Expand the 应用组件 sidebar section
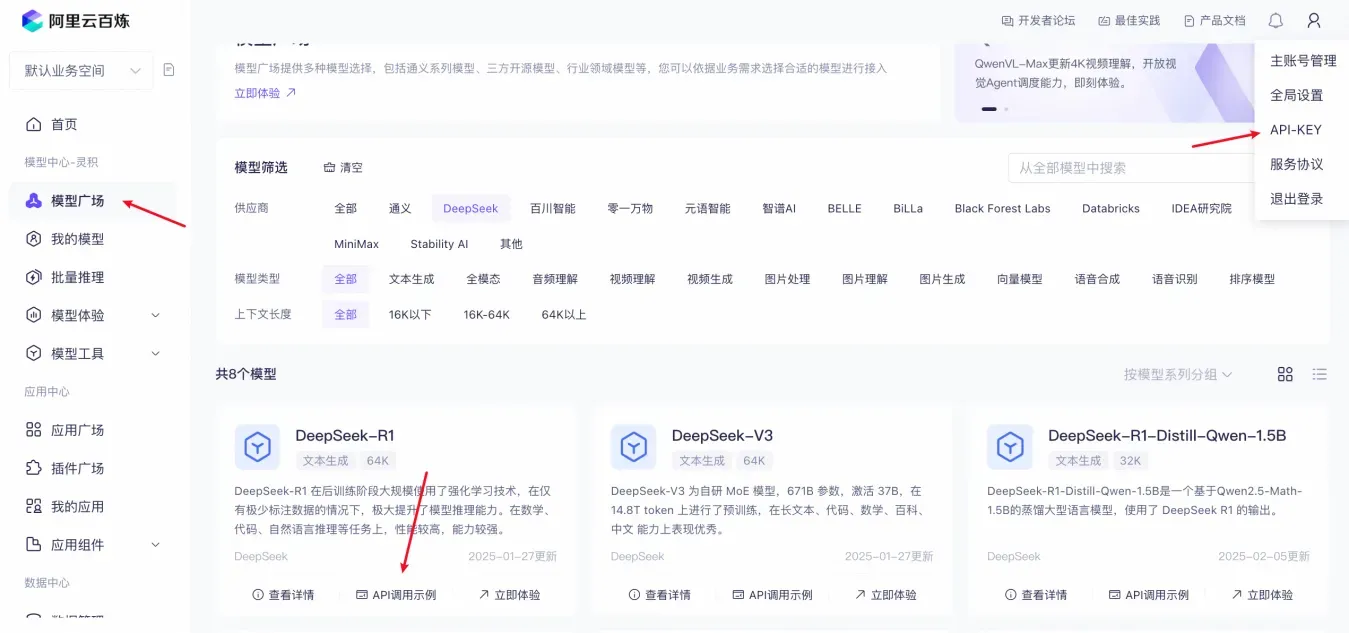Image resolution: width=1349 pixels, height=633 pixels. click(x=155, y=545)
